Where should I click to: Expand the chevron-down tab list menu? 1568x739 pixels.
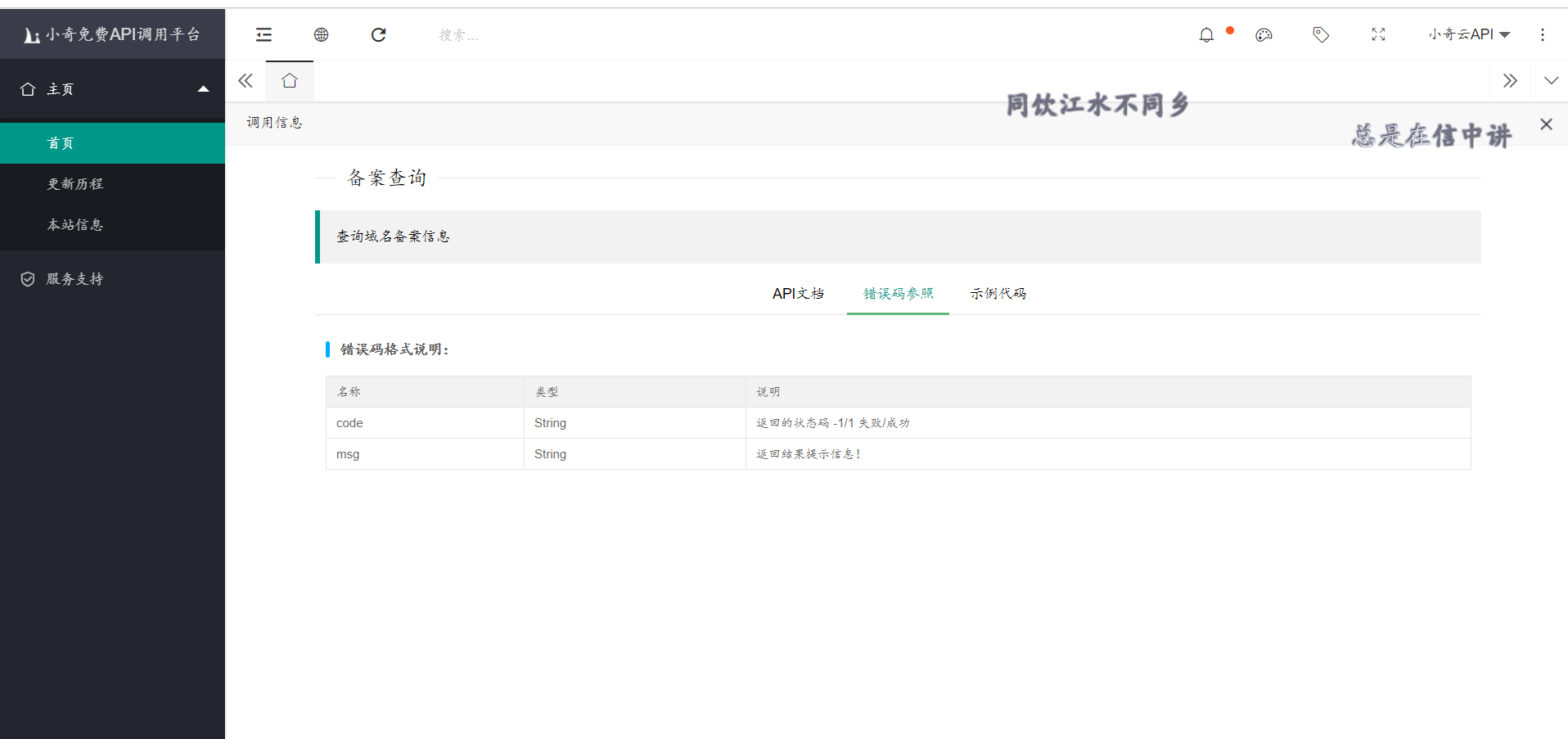point(1551,80)
